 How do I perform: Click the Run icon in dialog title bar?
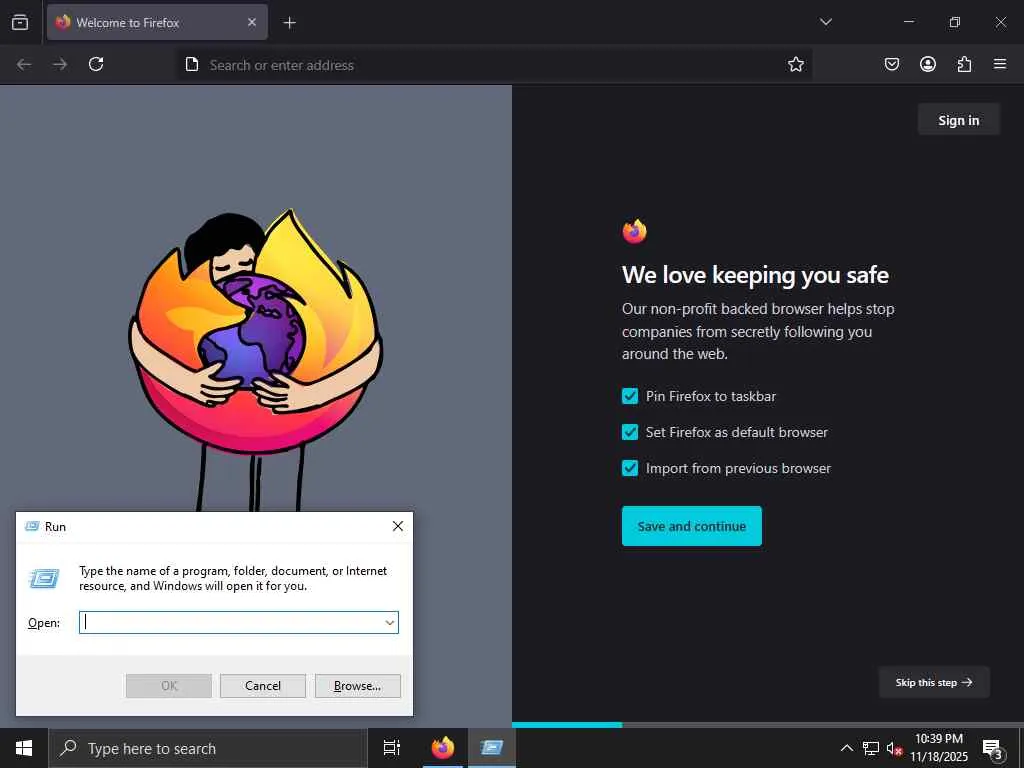(x=32, y=526)
